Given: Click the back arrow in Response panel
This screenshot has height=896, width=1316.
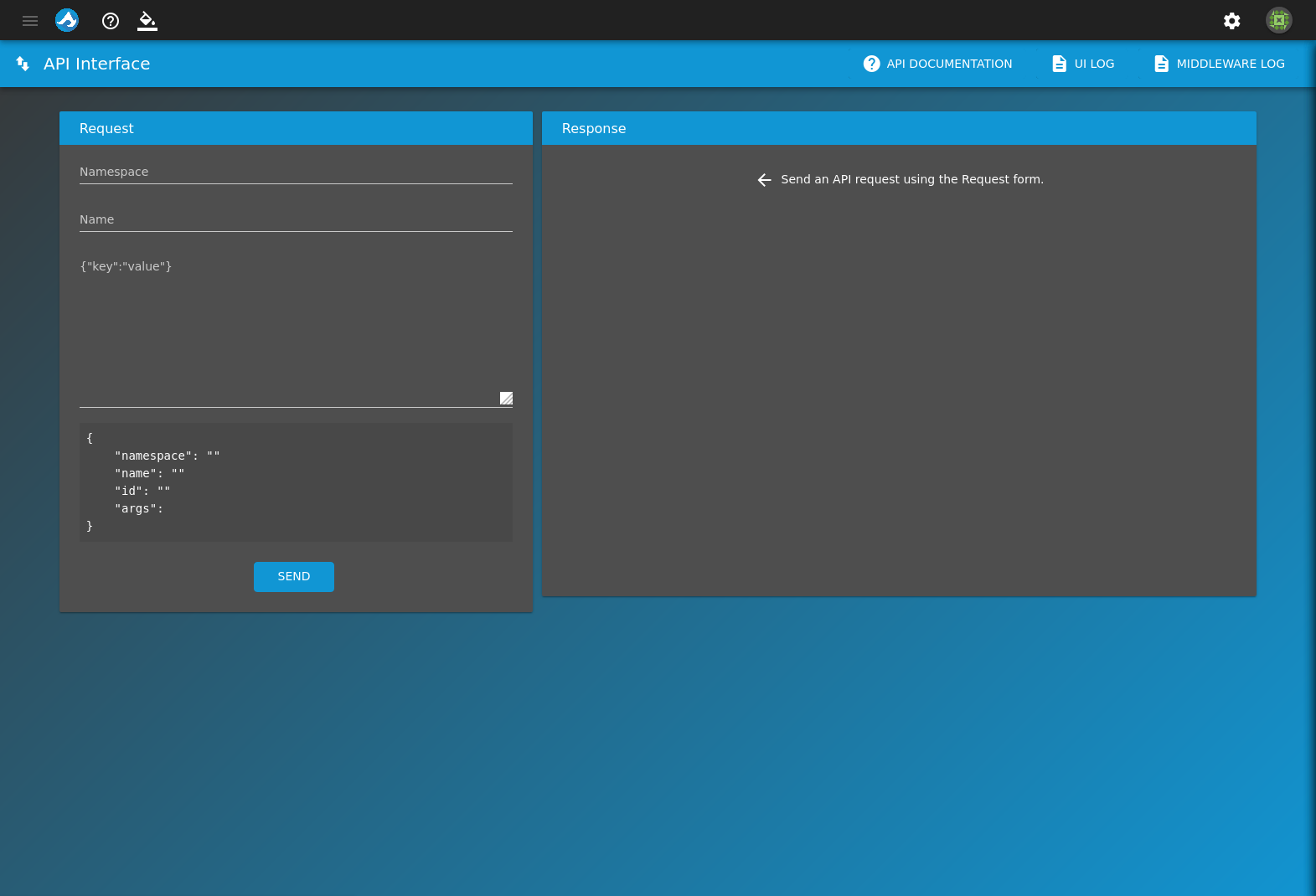Looking at the screenshot, I should tap(764, 180).
